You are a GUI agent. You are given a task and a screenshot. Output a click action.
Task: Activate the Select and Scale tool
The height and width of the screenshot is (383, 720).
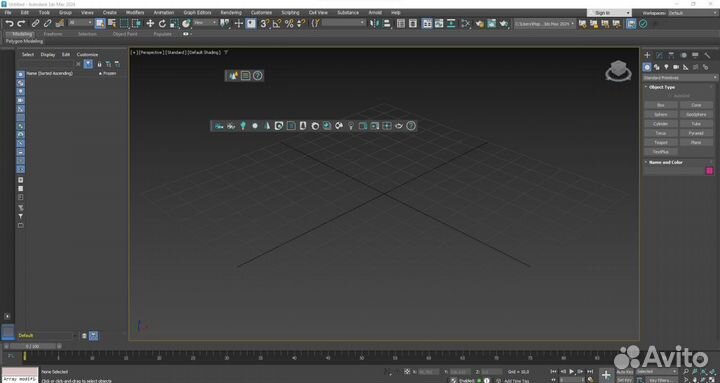click(174, 23)
